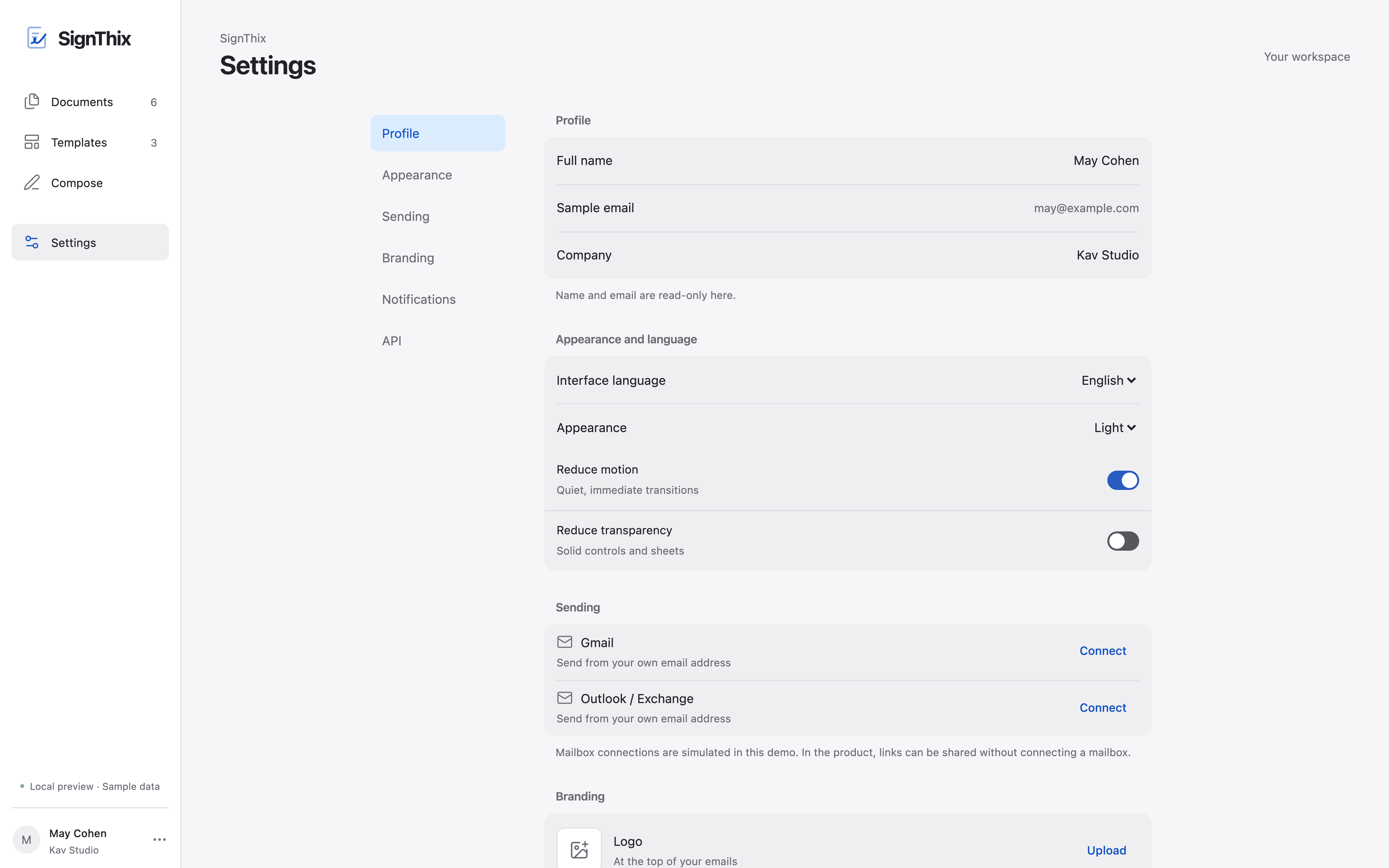Viewport: 1389px width, 868px height.
Task: Click the Solid controls and sheets description
Action: tap(620, 551)
